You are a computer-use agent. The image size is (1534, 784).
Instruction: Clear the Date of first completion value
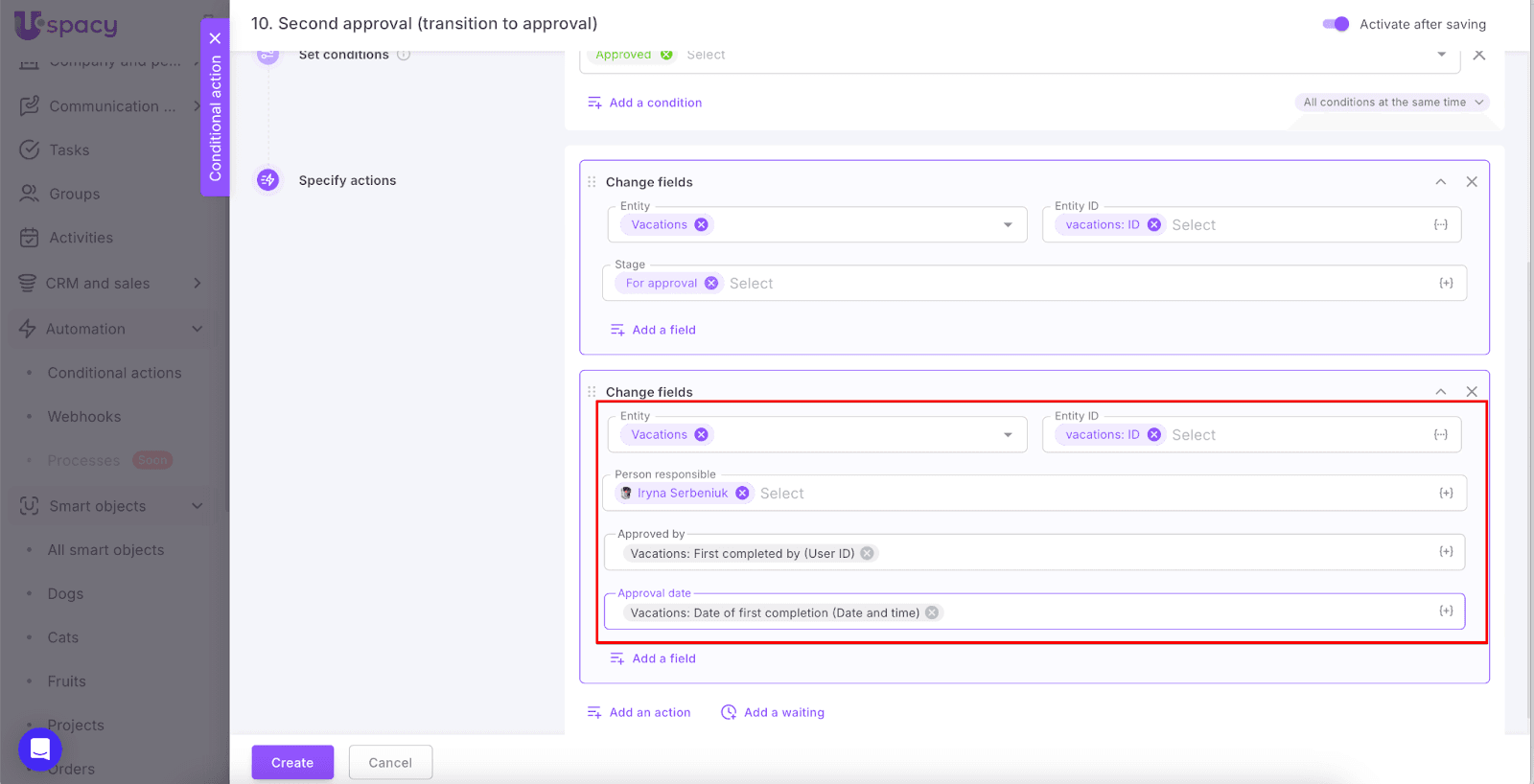click(932, 613)
